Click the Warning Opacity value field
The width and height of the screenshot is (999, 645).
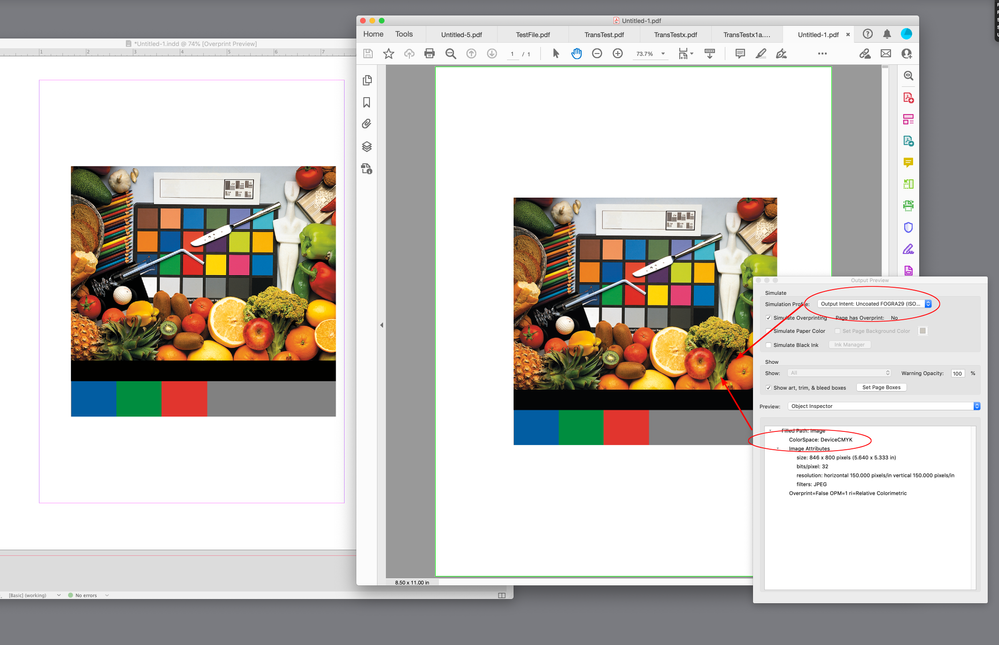coord(957,373)
